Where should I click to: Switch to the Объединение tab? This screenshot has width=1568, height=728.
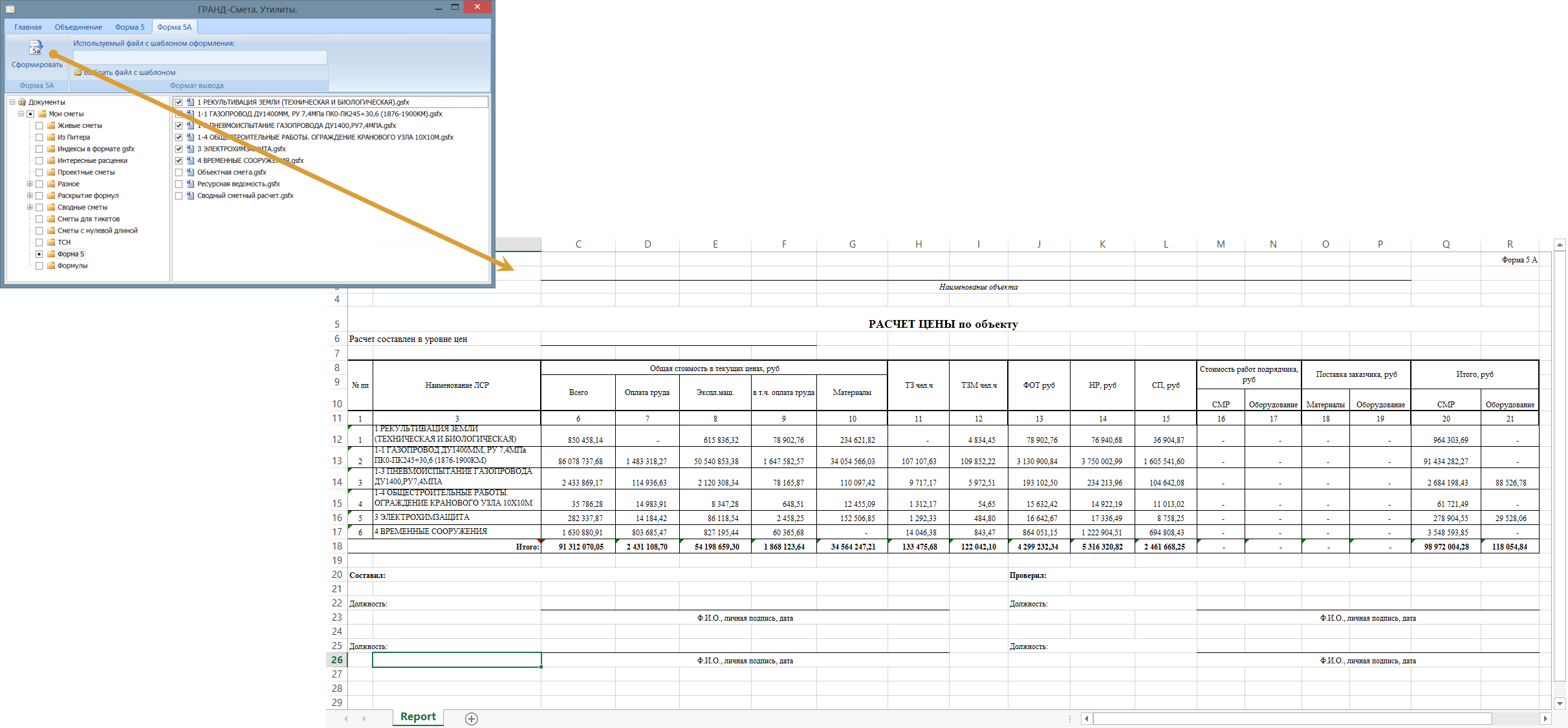pos(78,27)
